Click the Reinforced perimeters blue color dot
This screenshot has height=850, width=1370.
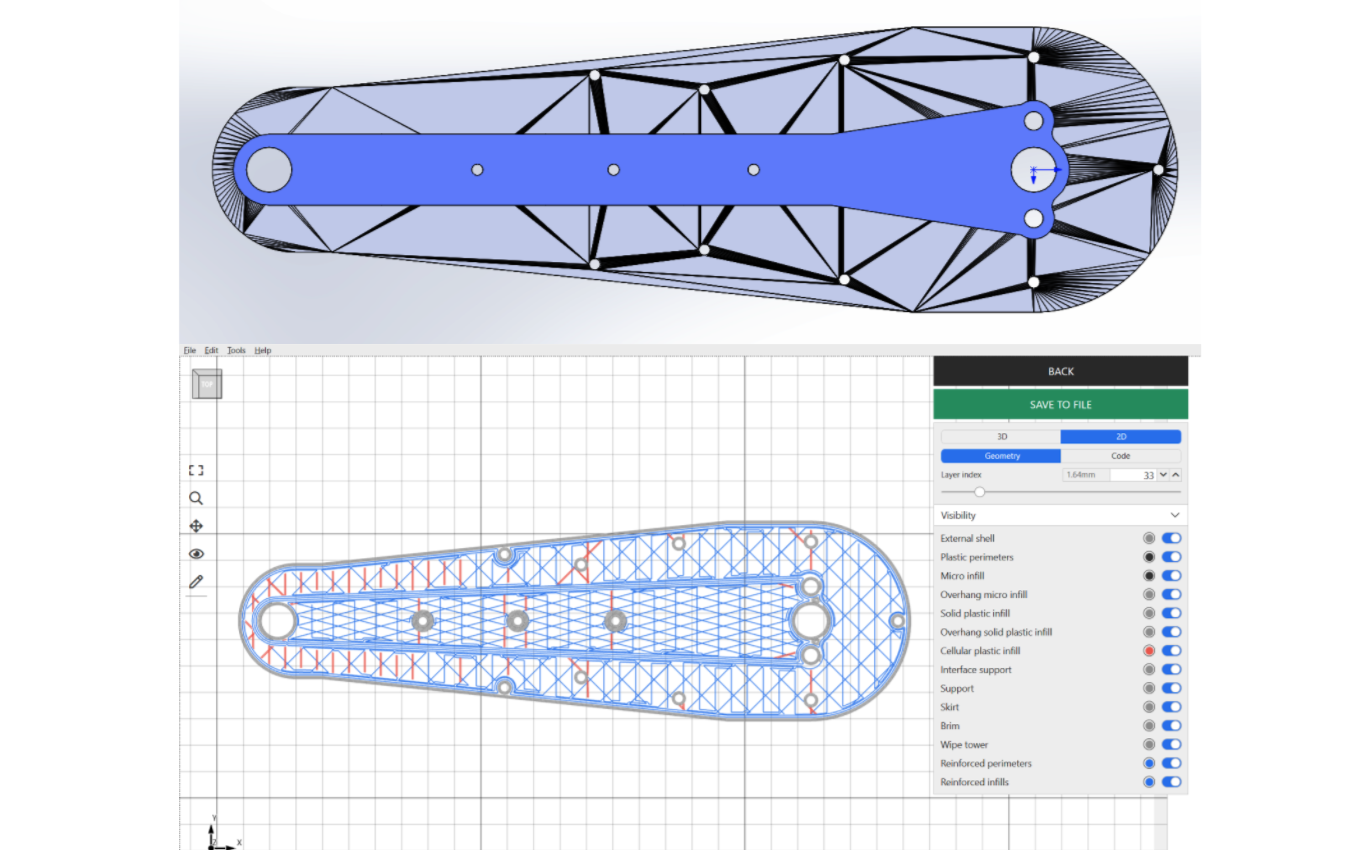coord(1149,764)
